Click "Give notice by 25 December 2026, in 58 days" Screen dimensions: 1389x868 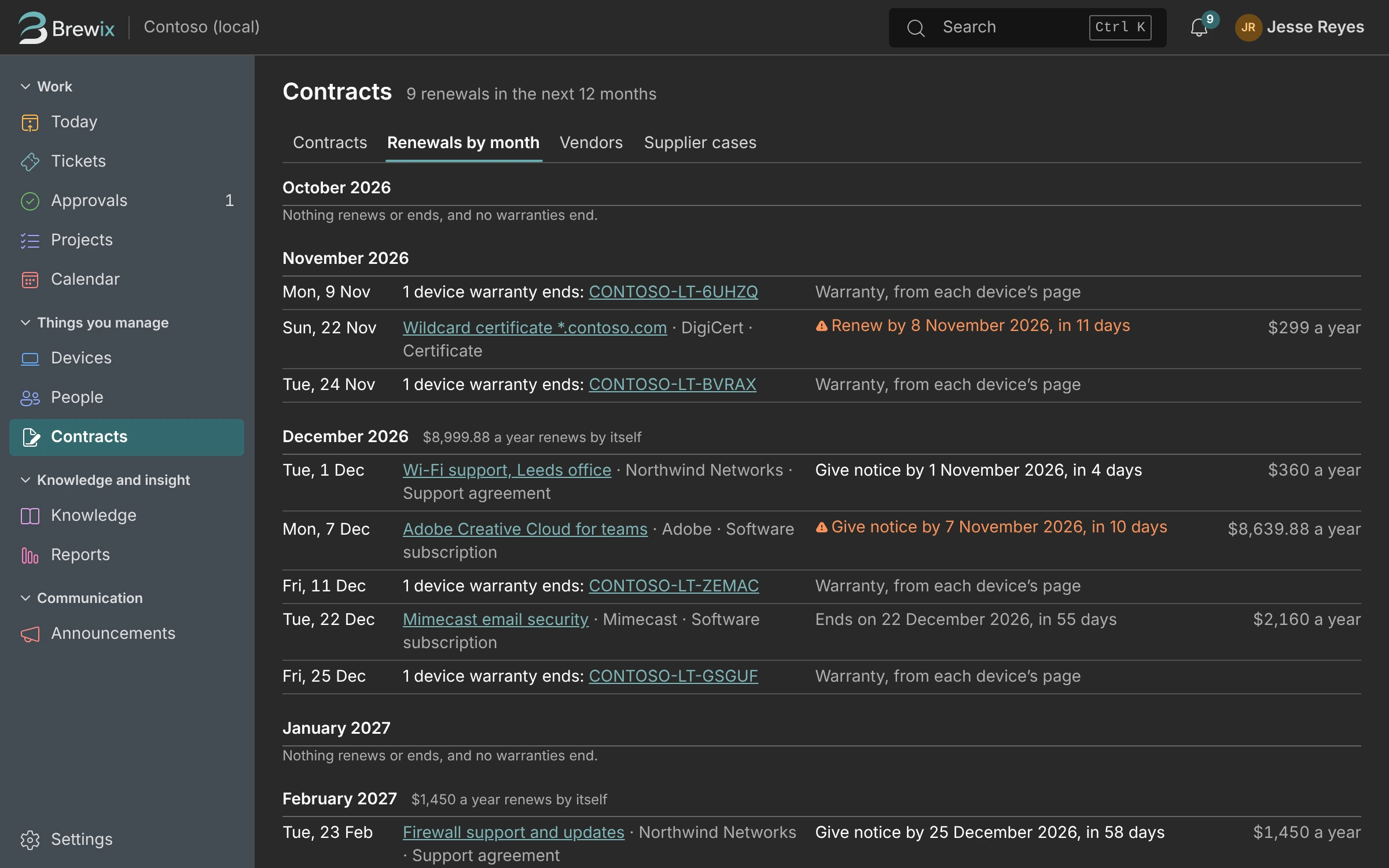[990, 833]
